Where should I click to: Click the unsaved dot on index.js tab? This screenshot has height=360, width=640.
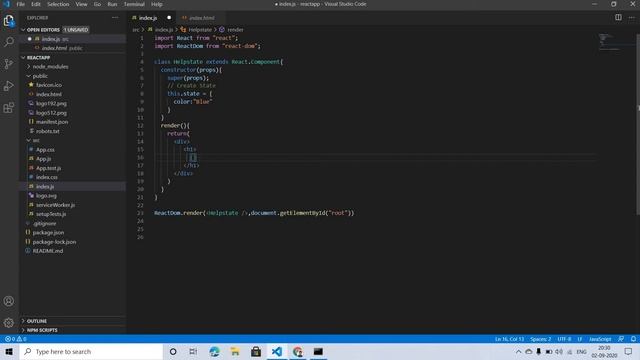[169, 18]
